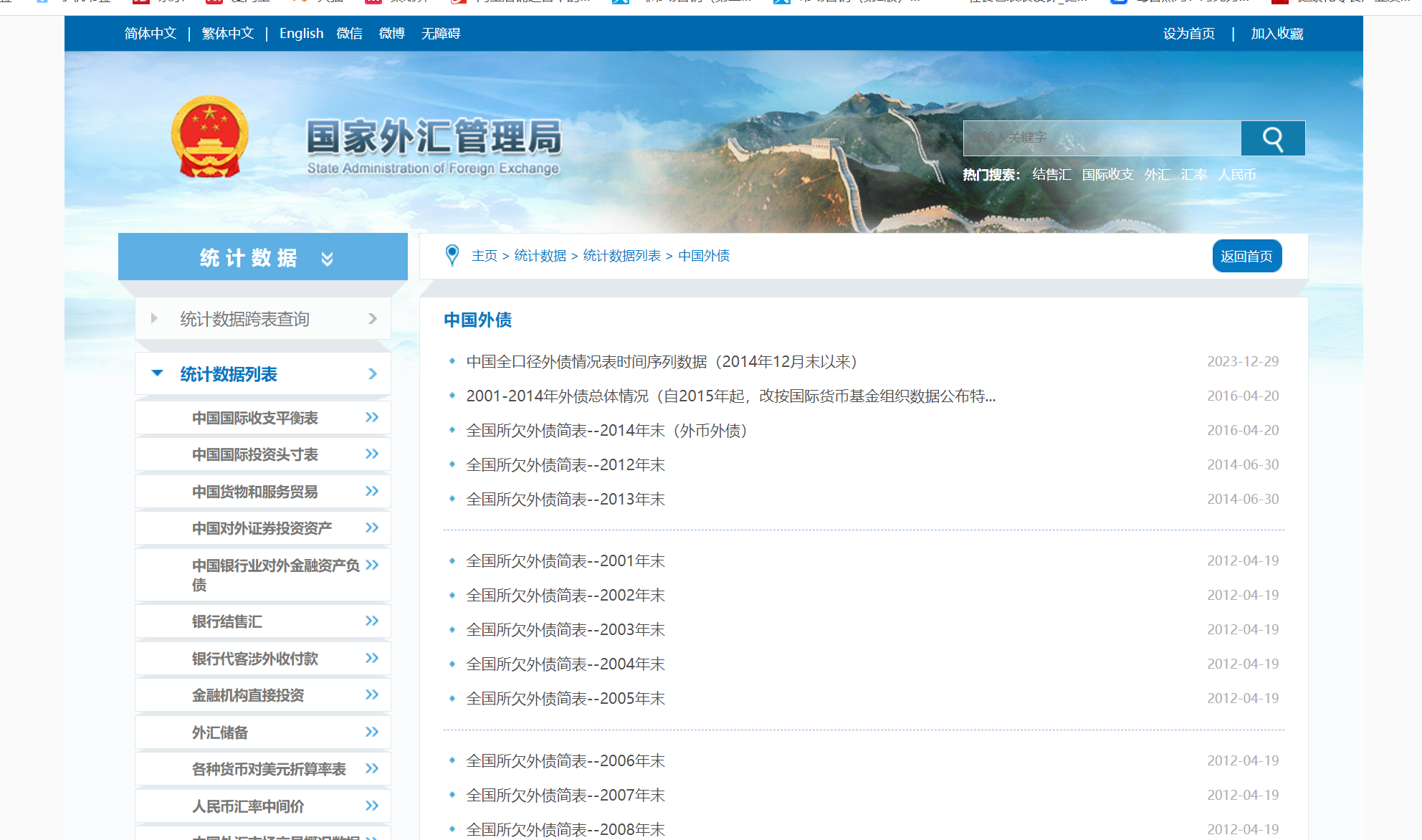Switch language to English
The height and width of the screenshot is (840, 1422).
coord(301,34)
